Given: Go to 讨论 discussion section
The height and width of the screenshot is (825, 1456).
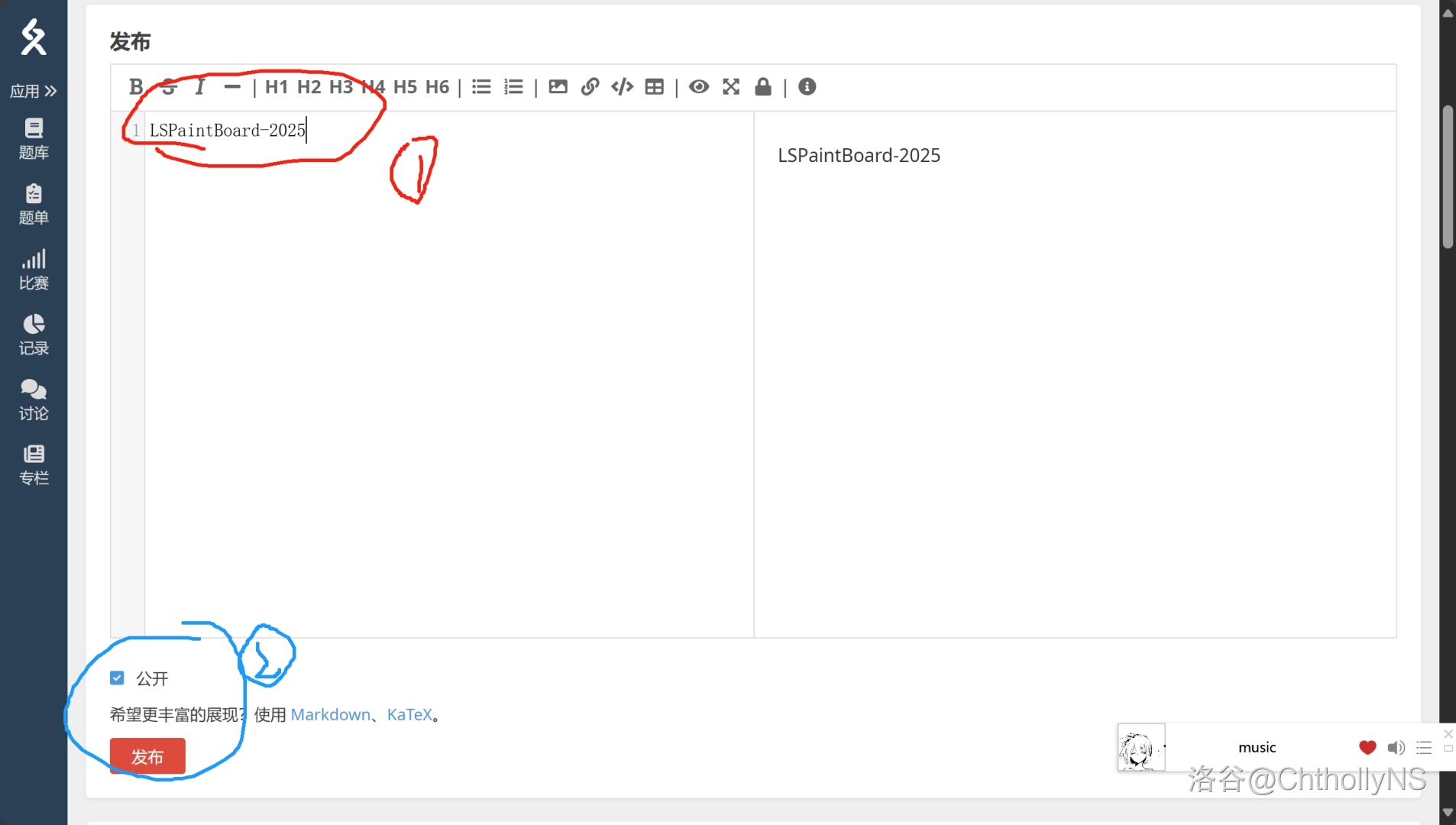Looking at the screenshot, I should 34,400.
